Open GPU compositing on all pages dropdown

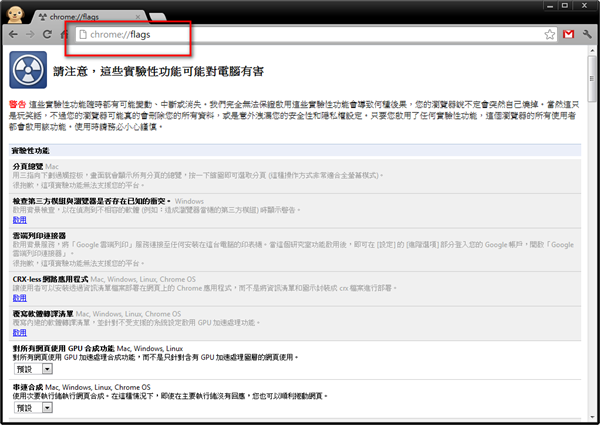click(33, 369)
